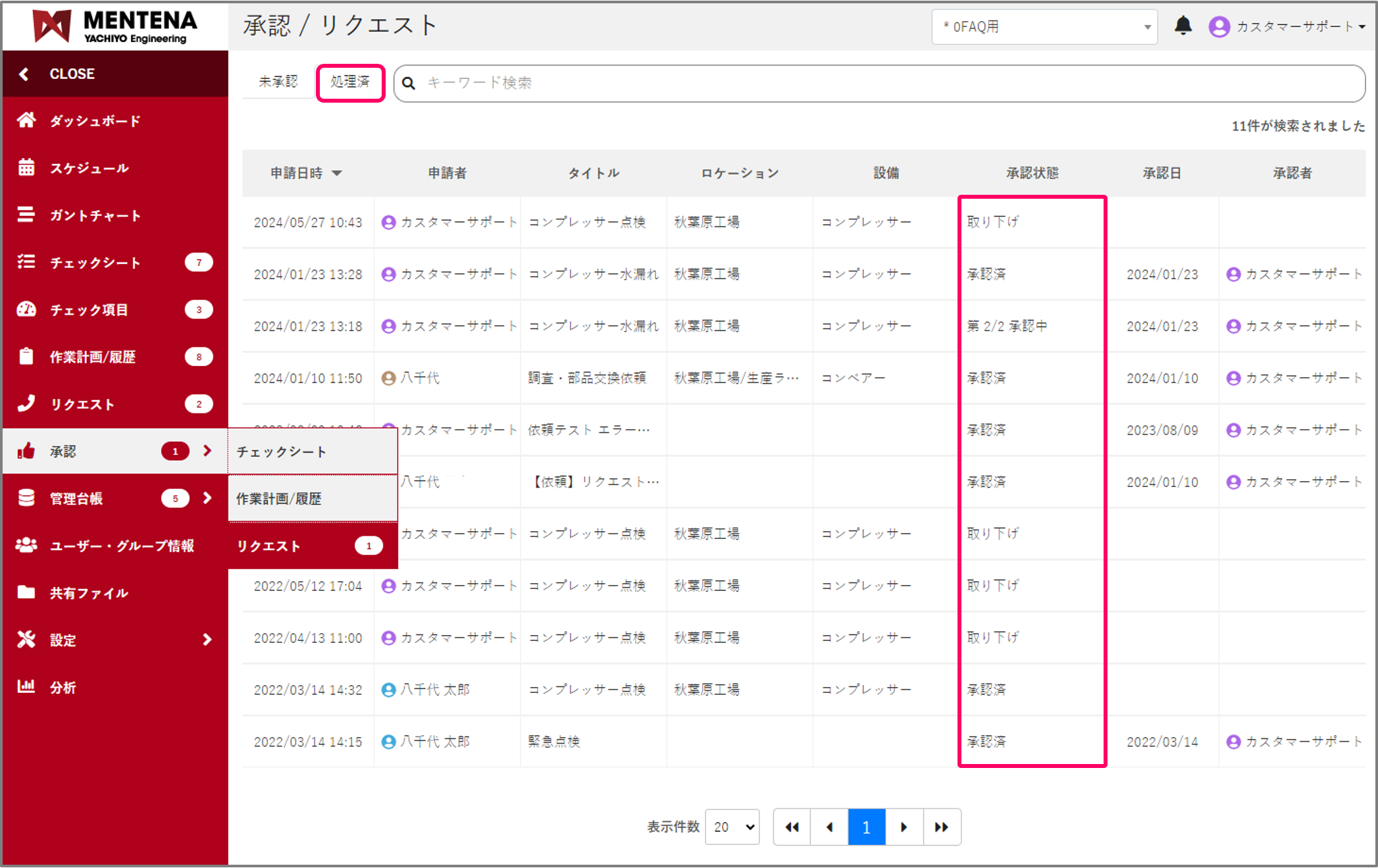
Task: Open チェックシート list icon
Action: tap(26, 262)
